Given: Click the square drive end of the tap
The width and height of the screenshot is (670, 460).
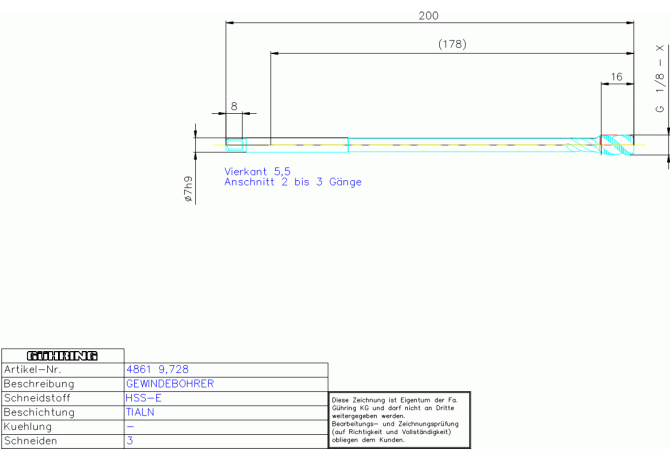Looking at the screenshot, I should [235, 145].
